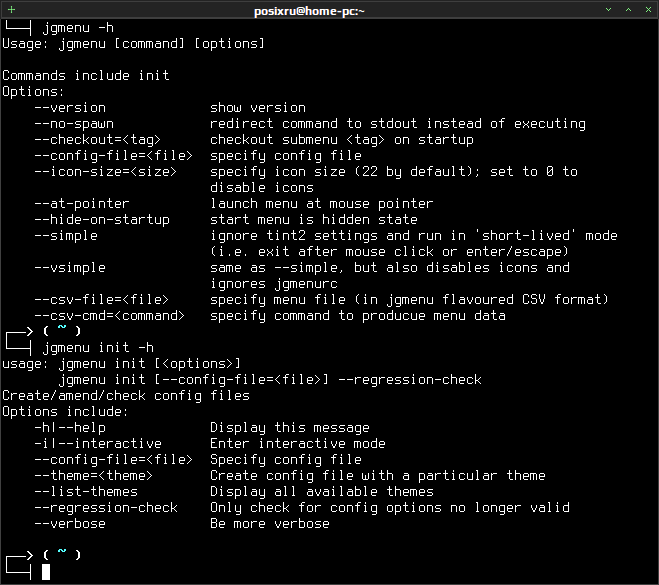Click 'ignores jgmenurc' text
The height and width of the screenshot is (585, 659).
274,284
